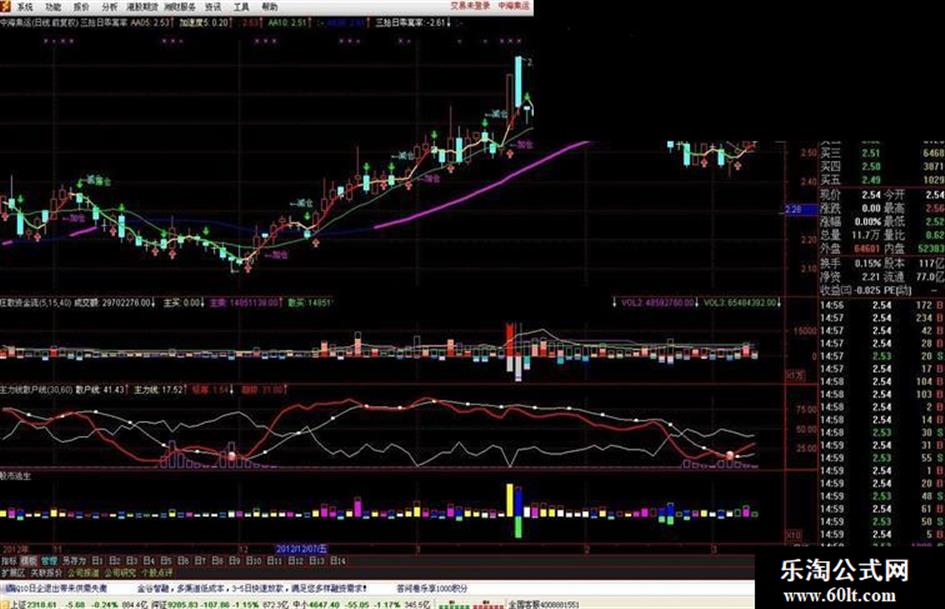Screen dimensions: 945x609
Task: Click the 买三 price 2.51 row
Action: coord(882,153)
